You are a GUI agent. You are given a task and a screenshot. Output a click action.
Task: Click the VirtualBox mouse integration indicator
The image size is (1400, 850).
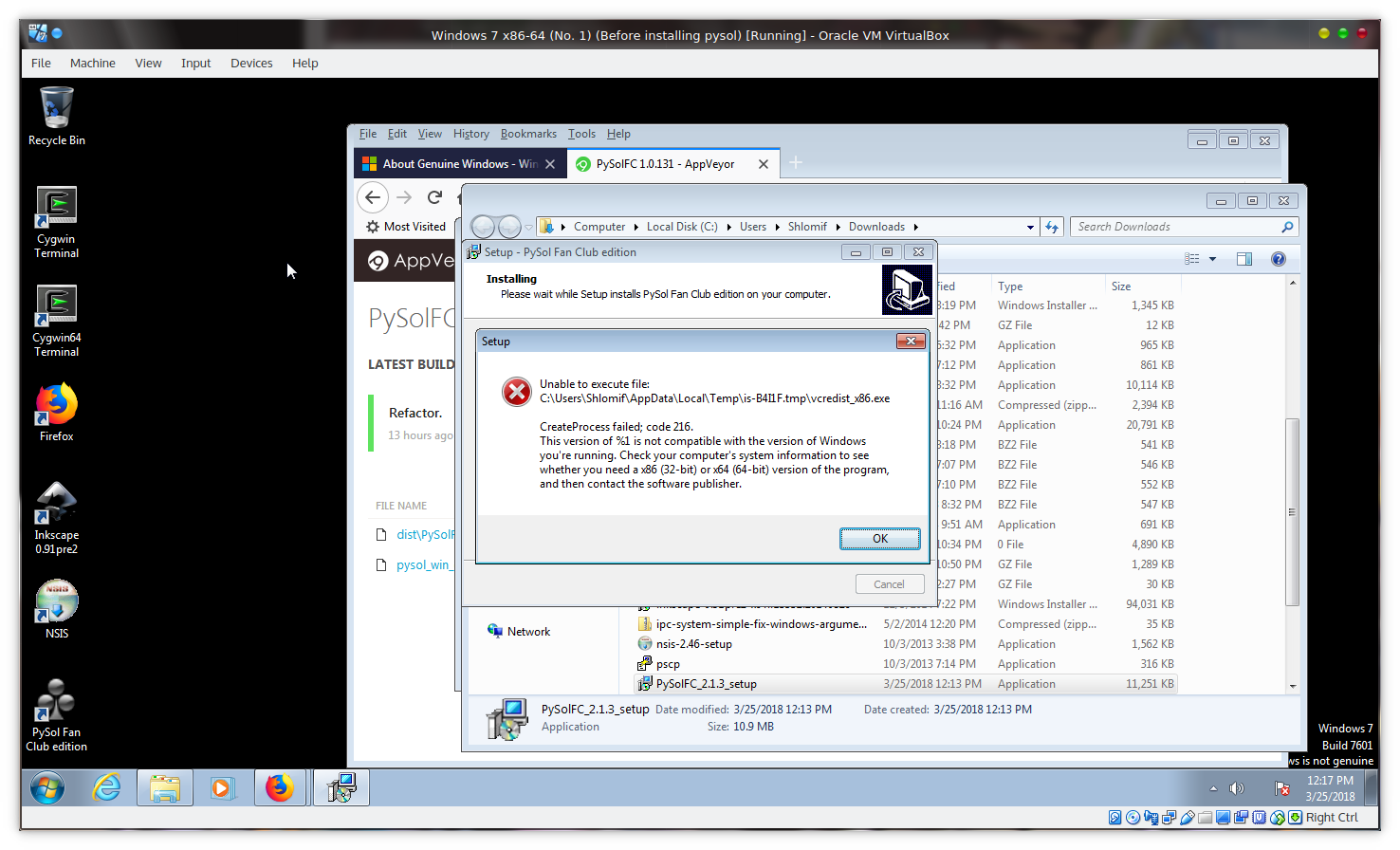[1278, 818]
